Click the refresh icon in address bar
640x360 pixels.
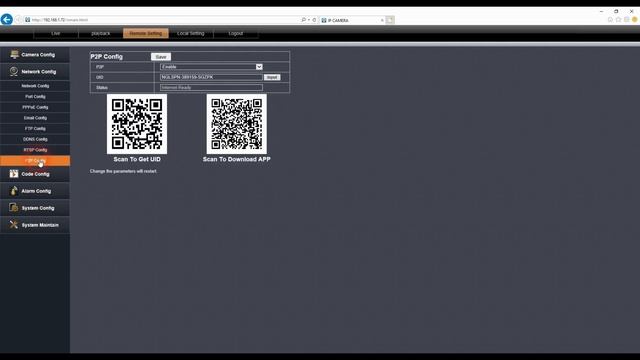[314, 20]
